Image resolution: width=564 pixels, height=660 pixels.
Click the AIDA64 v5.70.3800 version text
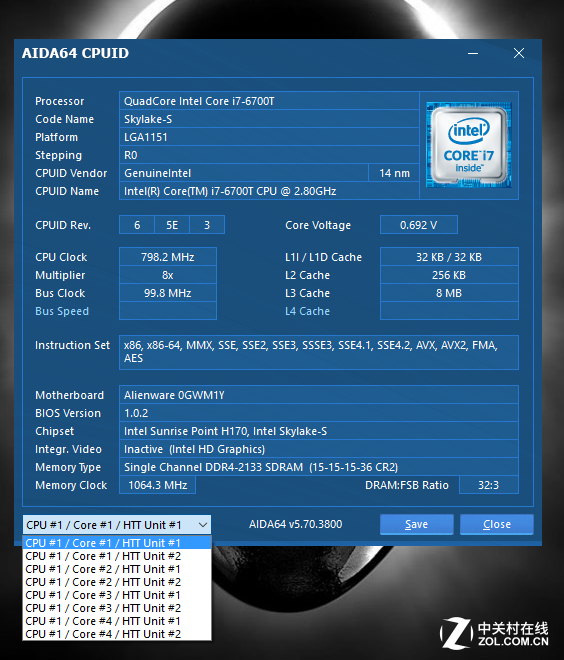[x=295, y=524]
